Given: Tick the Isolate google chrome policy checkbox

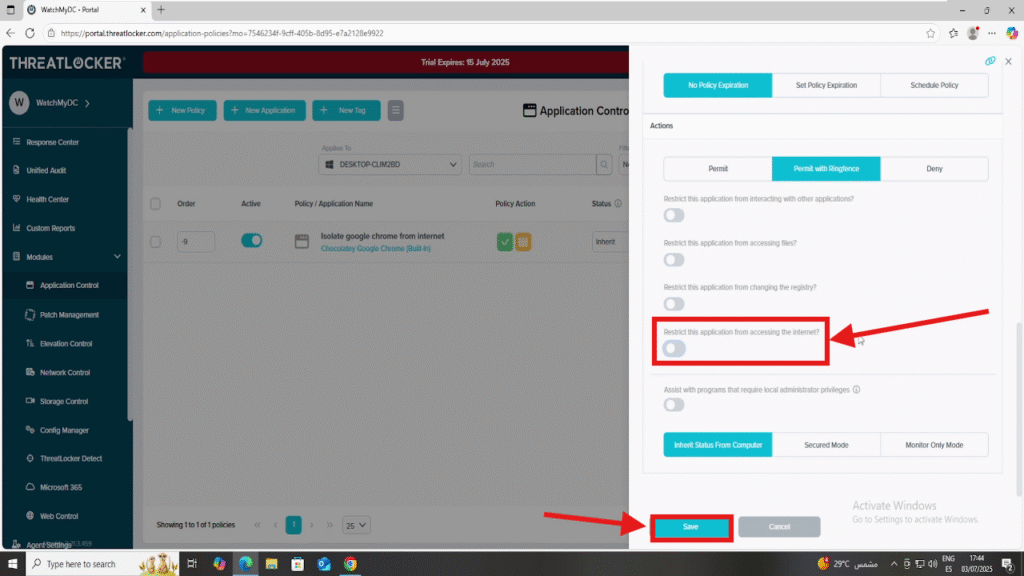Looking at the screenshot, I should pos(155,242).
